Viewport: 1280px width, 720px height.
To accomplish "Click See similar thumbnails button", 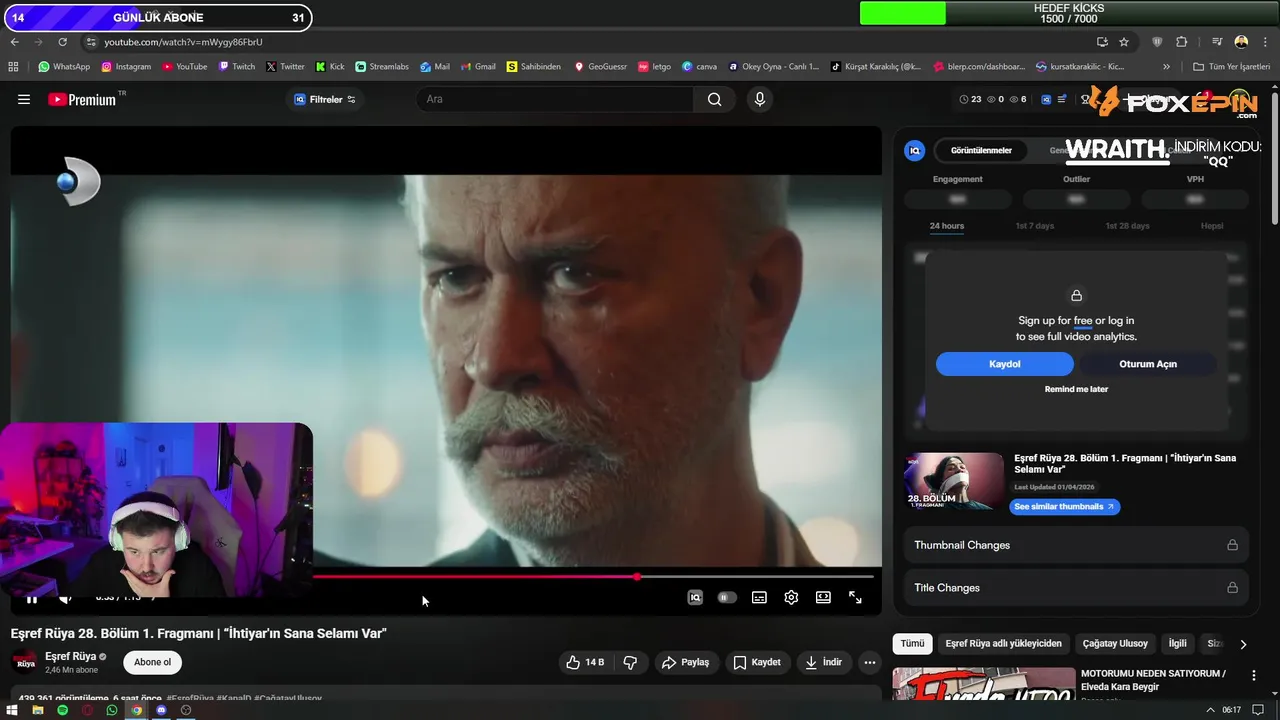I will (1064, 507).
